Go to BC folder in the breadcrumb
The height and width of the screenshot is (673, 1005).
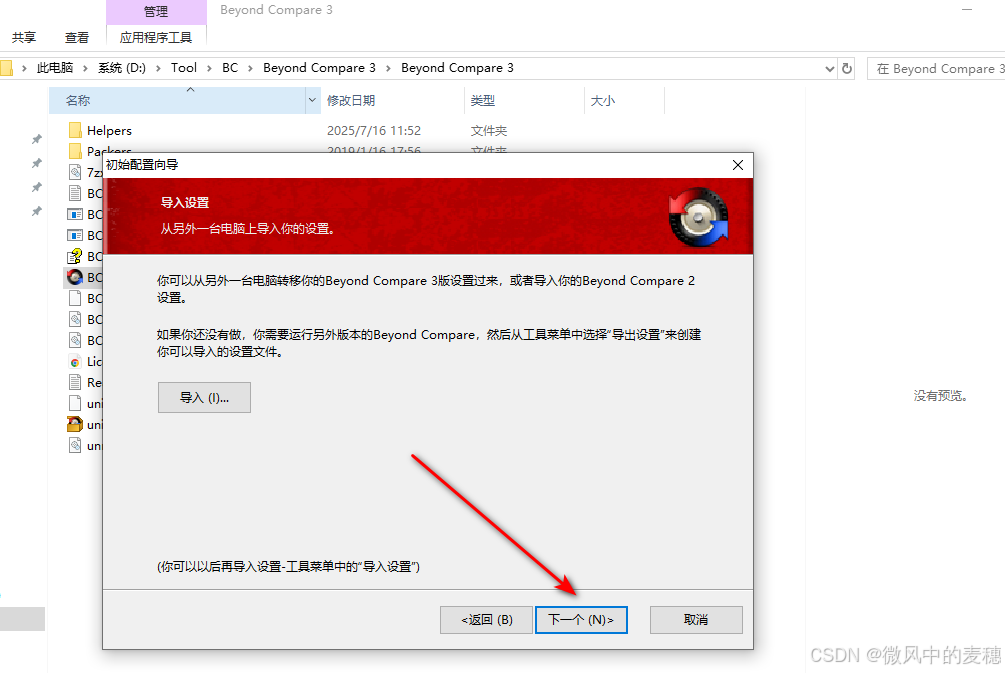(x=230, y=68)
